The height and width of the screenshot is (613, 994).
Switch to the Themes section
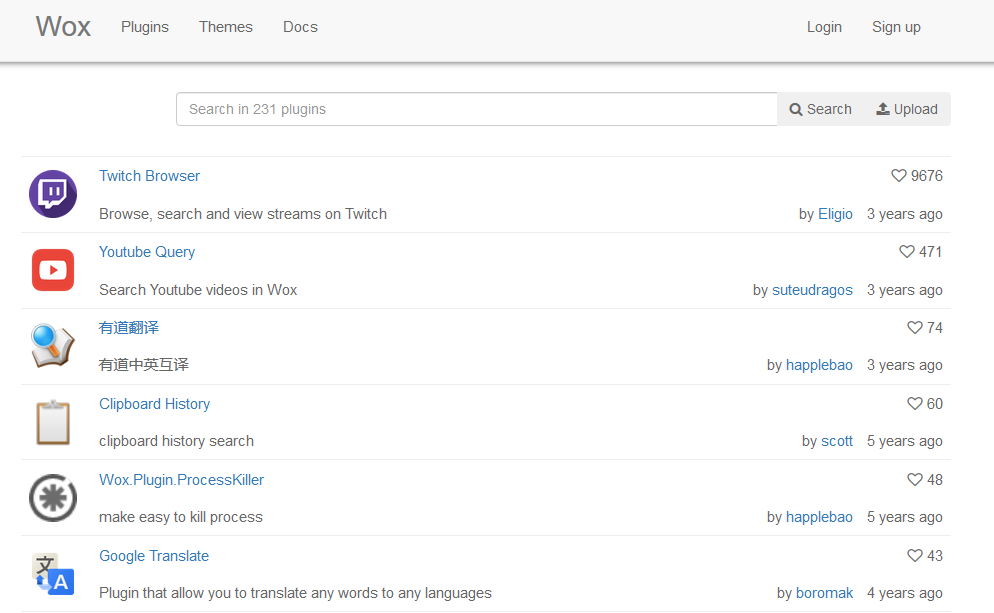[x=225, y=27]
